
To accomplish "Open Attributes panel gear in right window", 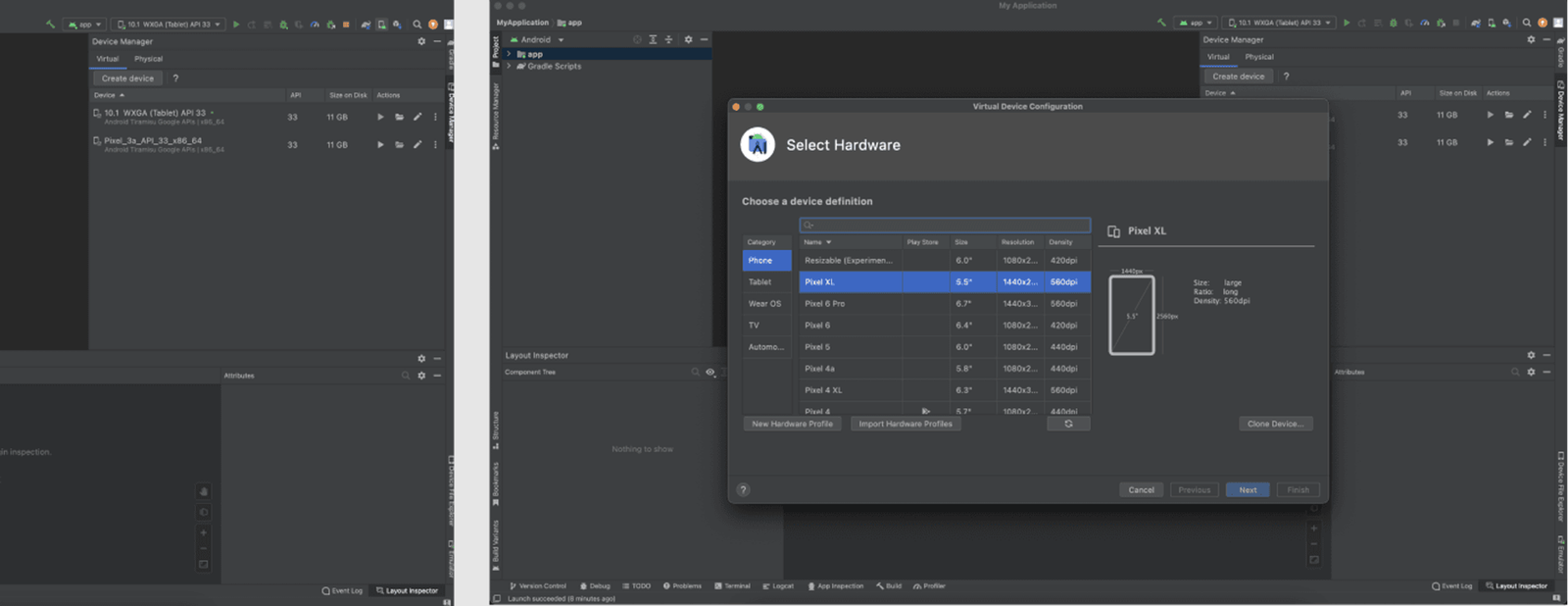I will 1531,372.
